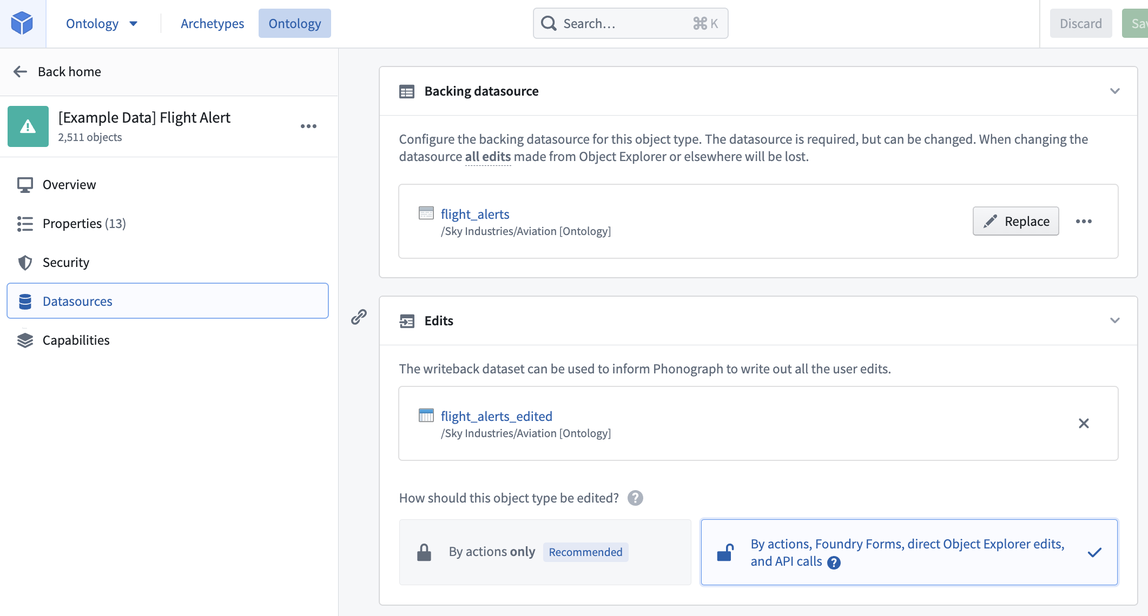The width and height of the screenshot is (1148, 616).
Task: Click the blue cube home logo
Action: [22, 23]
